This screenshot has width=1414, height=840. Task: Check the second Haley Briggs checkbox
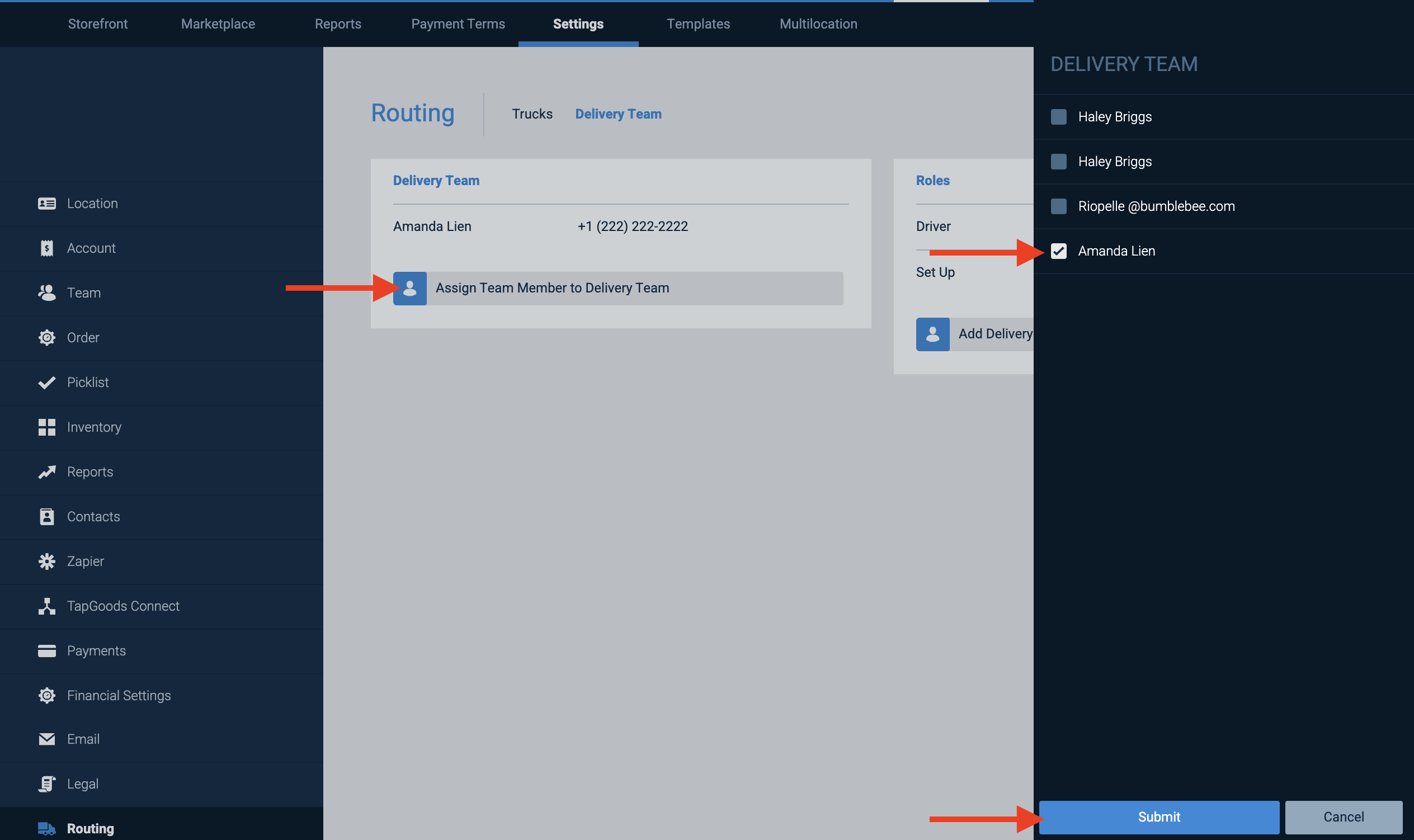point(1058,162)
